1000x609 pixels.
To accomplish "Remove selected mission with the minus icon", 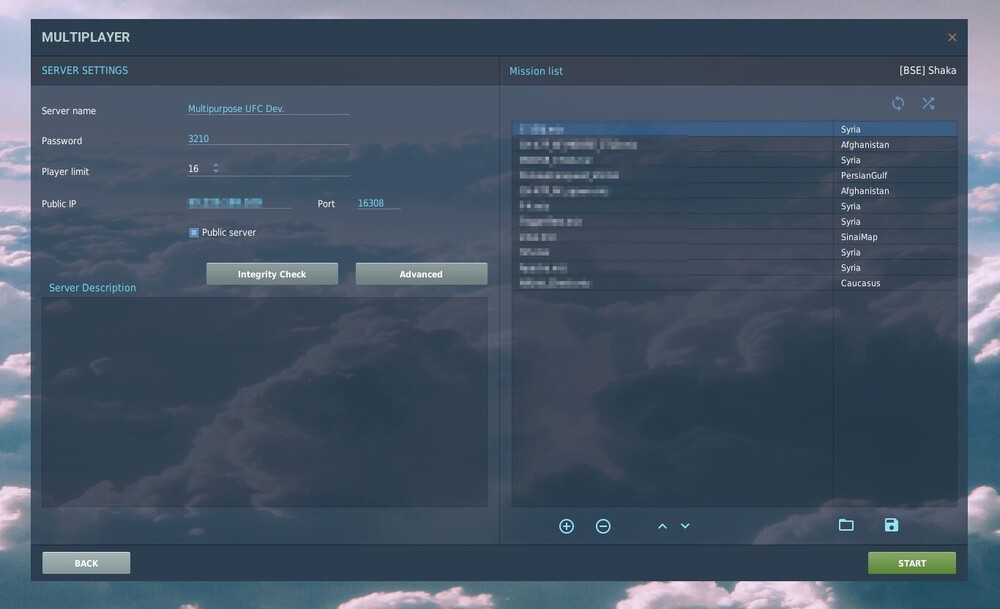I will coord(603,525).
